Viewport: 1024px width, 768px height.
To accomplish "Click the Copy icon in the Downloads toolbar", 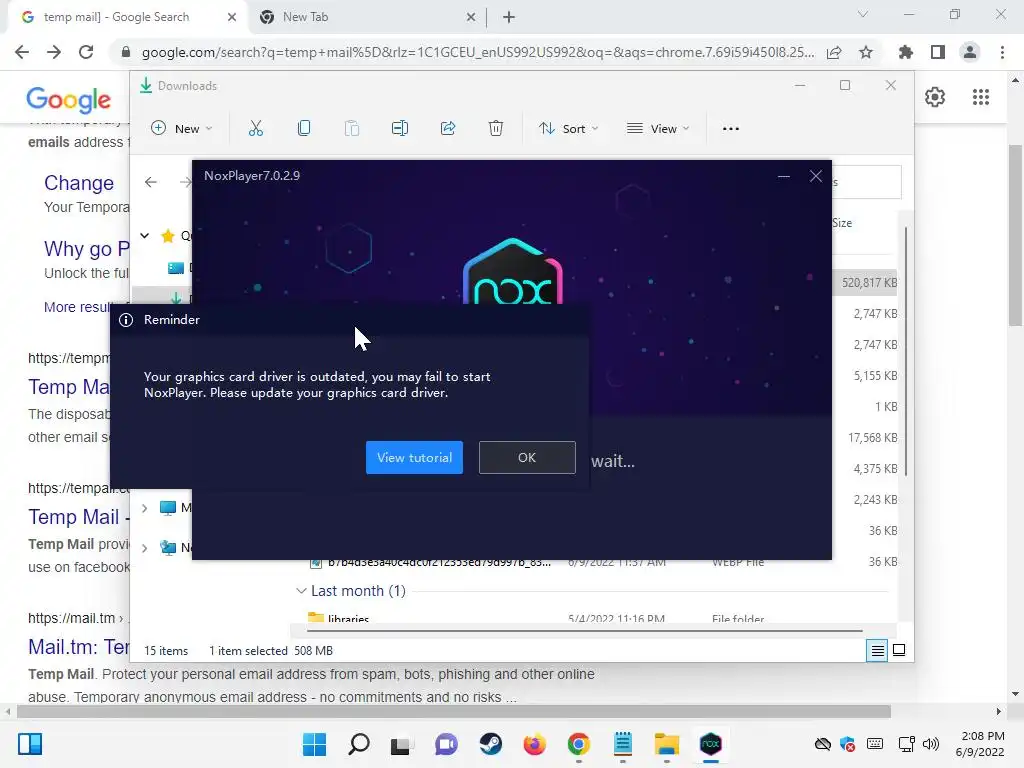I will click(x=304, y=128).
